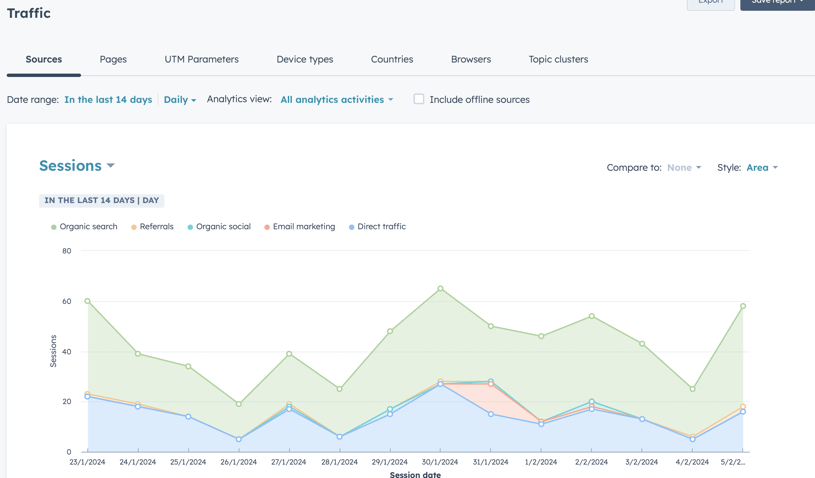This screenshot has width=815, height=478.
Task: Click the Organic search point on 2/2/2024
Action: coord(591,316)
